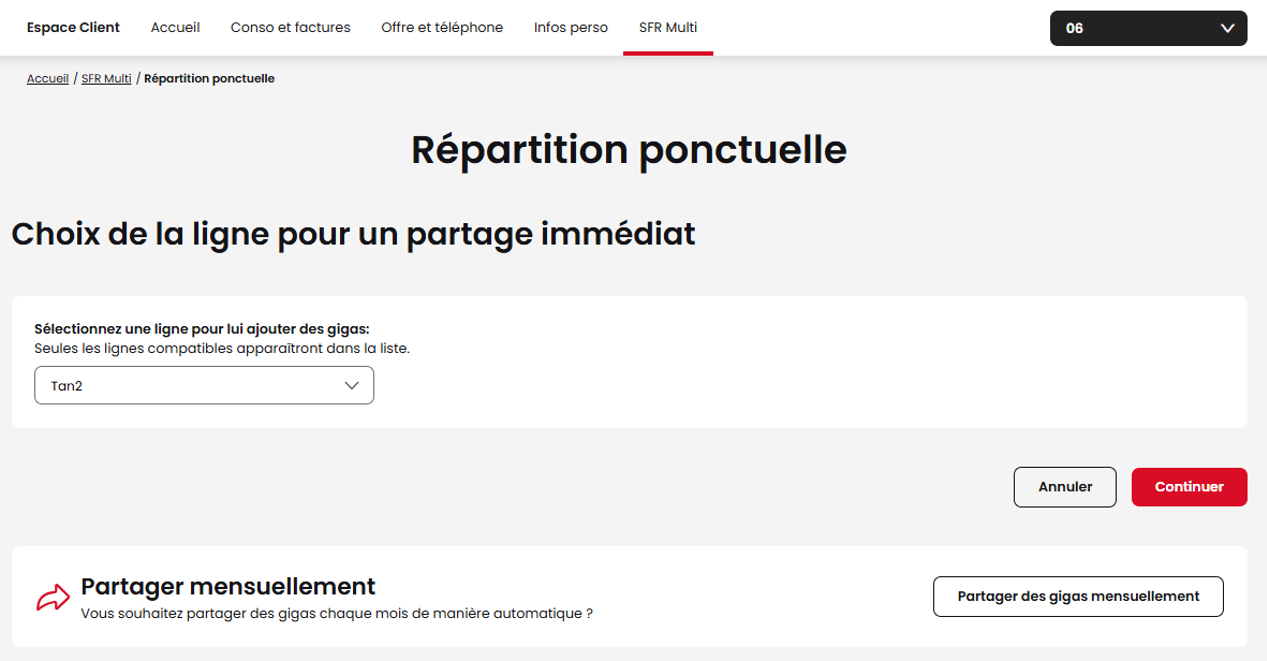Viewport: 1267px width, 661px height.
Task: Open the Accueil item in the top navigation
Action: (175, 28)
